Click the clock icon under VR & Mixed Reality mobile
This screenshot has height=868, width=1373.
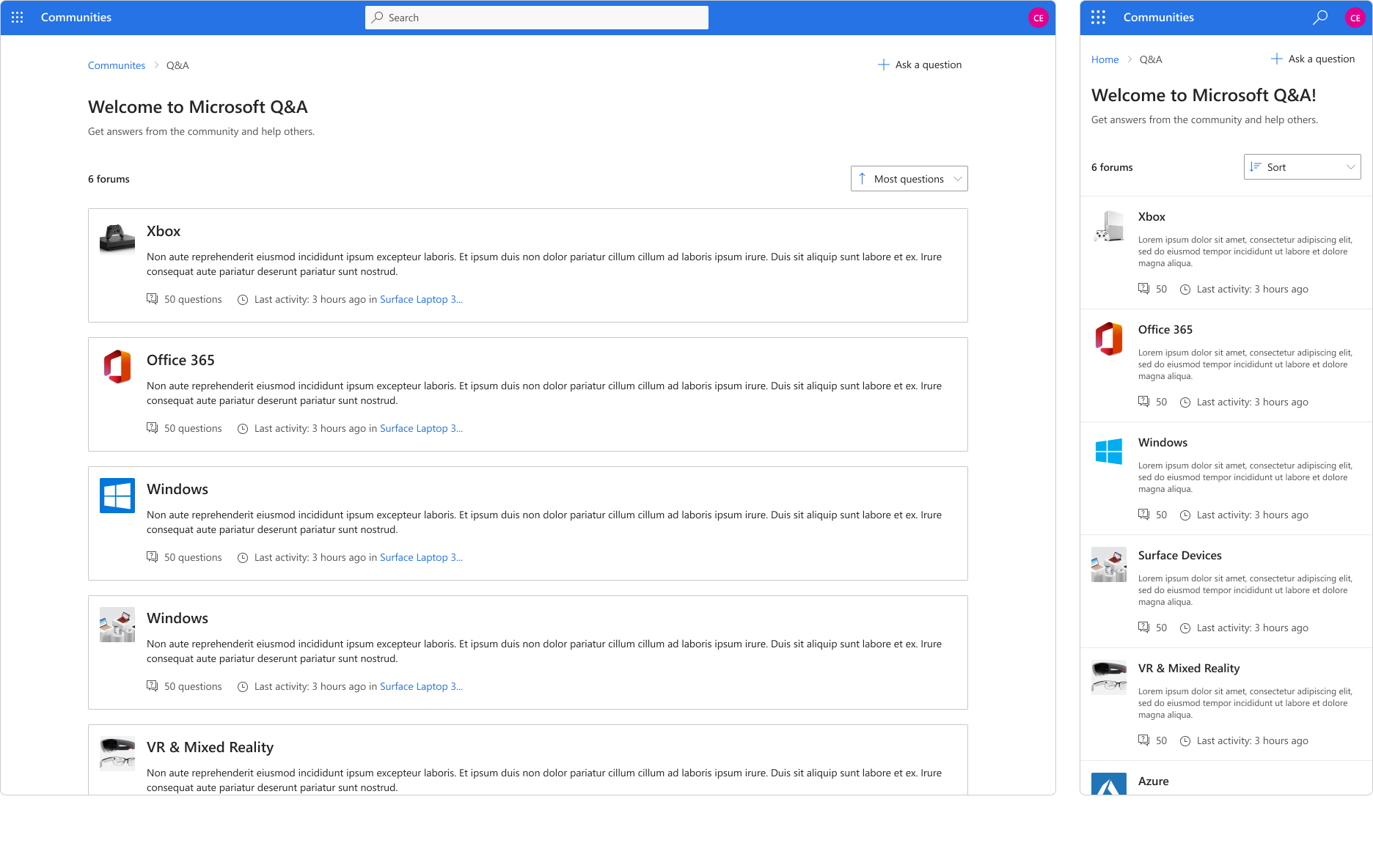1185,741
